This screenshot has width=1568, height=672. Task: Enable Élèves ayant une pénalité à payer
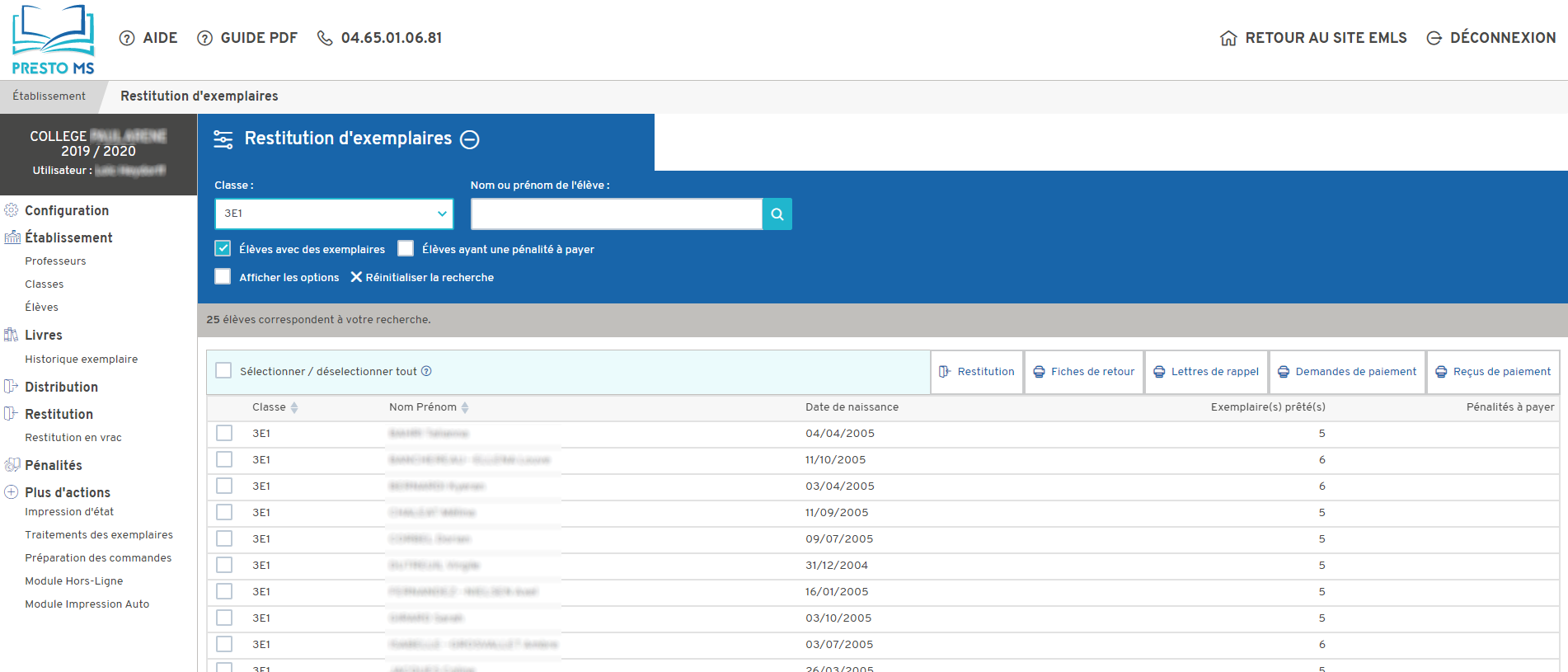(x=406, y=248)
